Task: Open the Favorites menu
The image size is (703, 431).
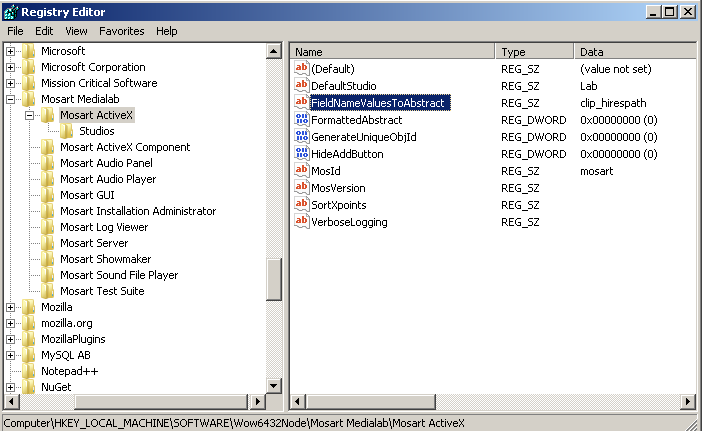Action: 121,31
